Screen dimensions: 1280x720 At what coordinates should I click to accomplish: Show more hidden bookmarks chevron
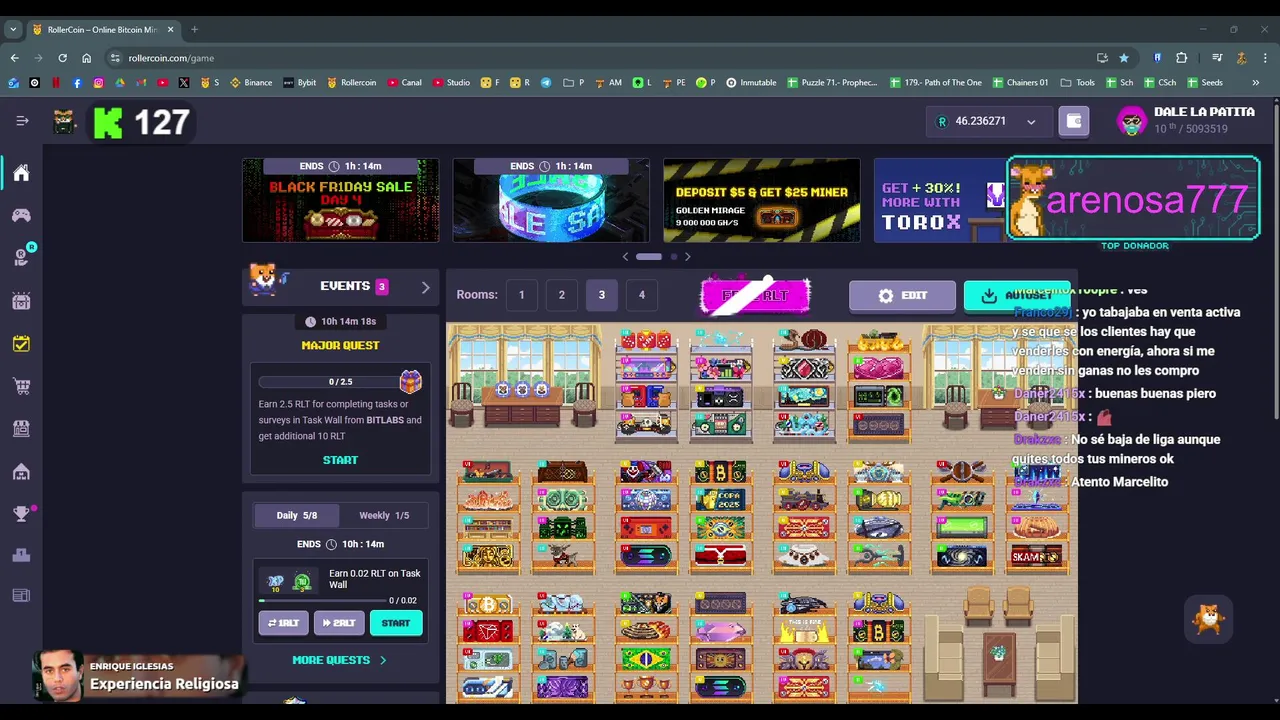1255,83
